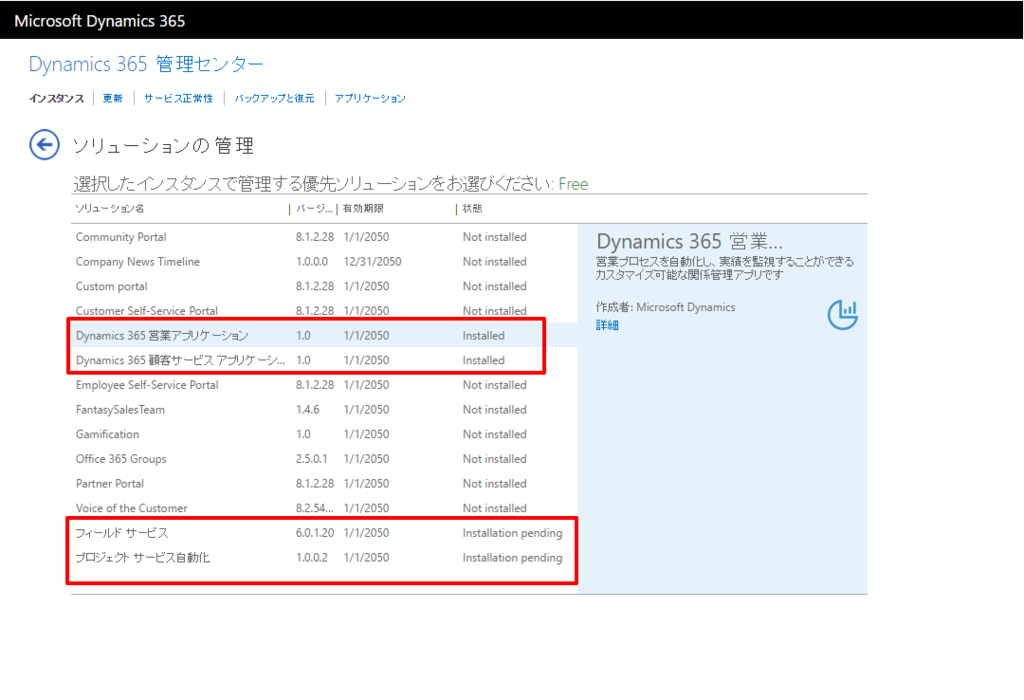Click the 詳細 link in details panel

coord(607,325)
